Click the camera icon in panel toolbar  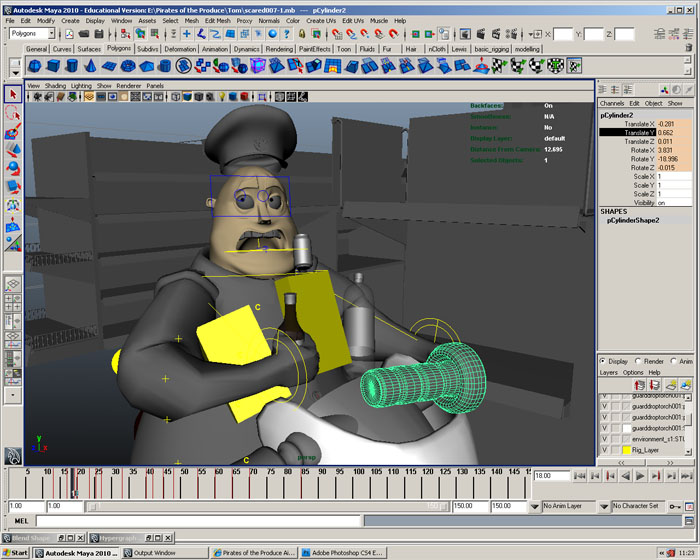pyautogui.click(x=38, y=96)
